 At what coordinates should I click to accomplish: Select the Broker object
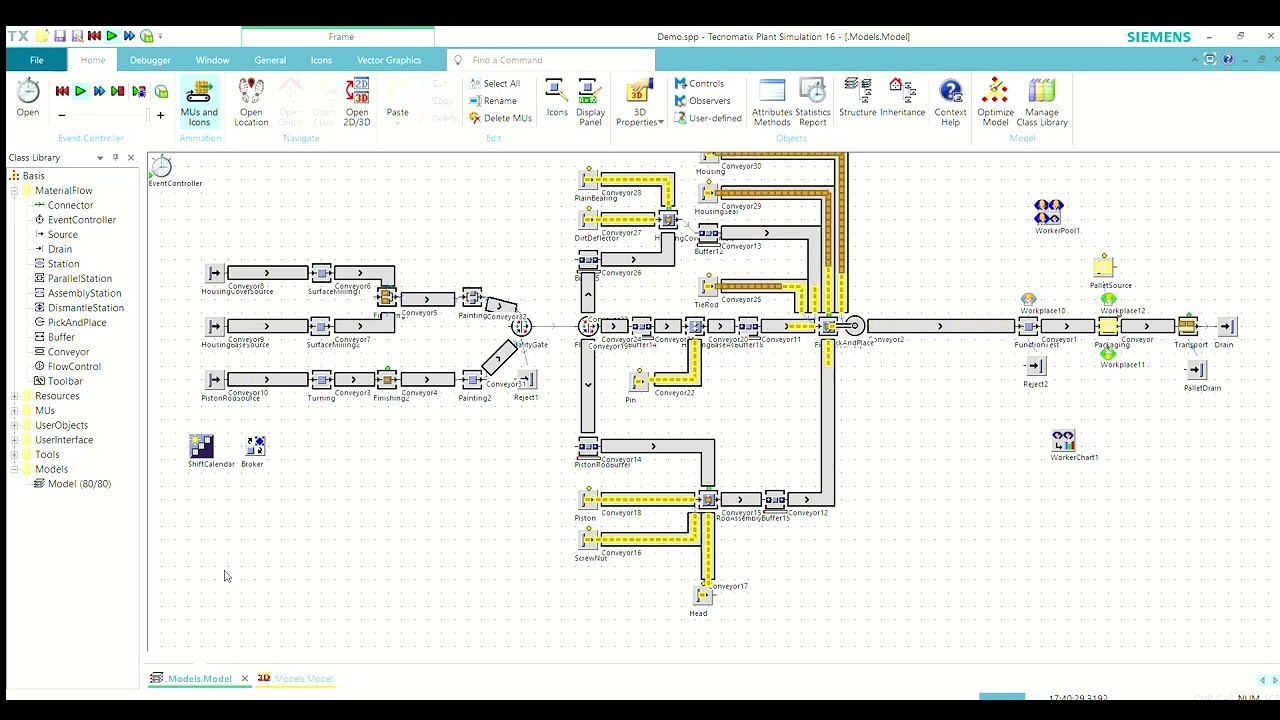click(x=255, y=446)
